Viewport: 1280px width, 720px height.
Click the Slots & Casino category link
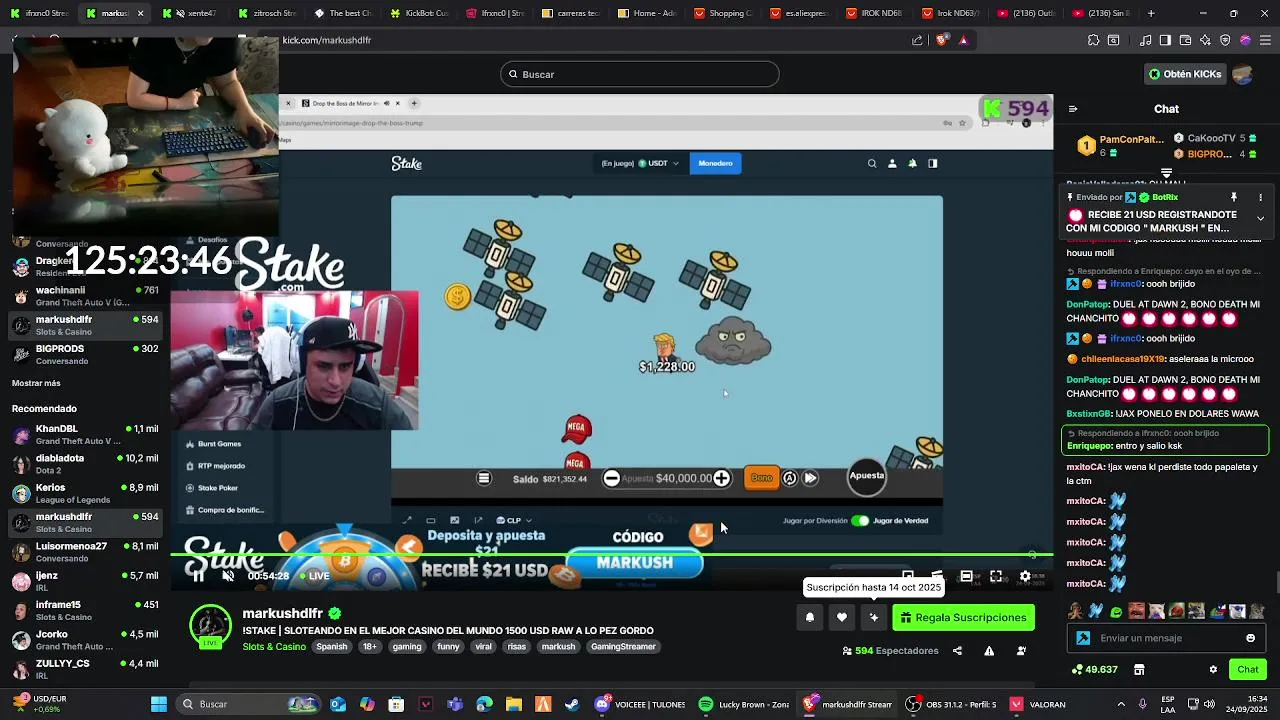pyautogui.click(x=274, y=647)
